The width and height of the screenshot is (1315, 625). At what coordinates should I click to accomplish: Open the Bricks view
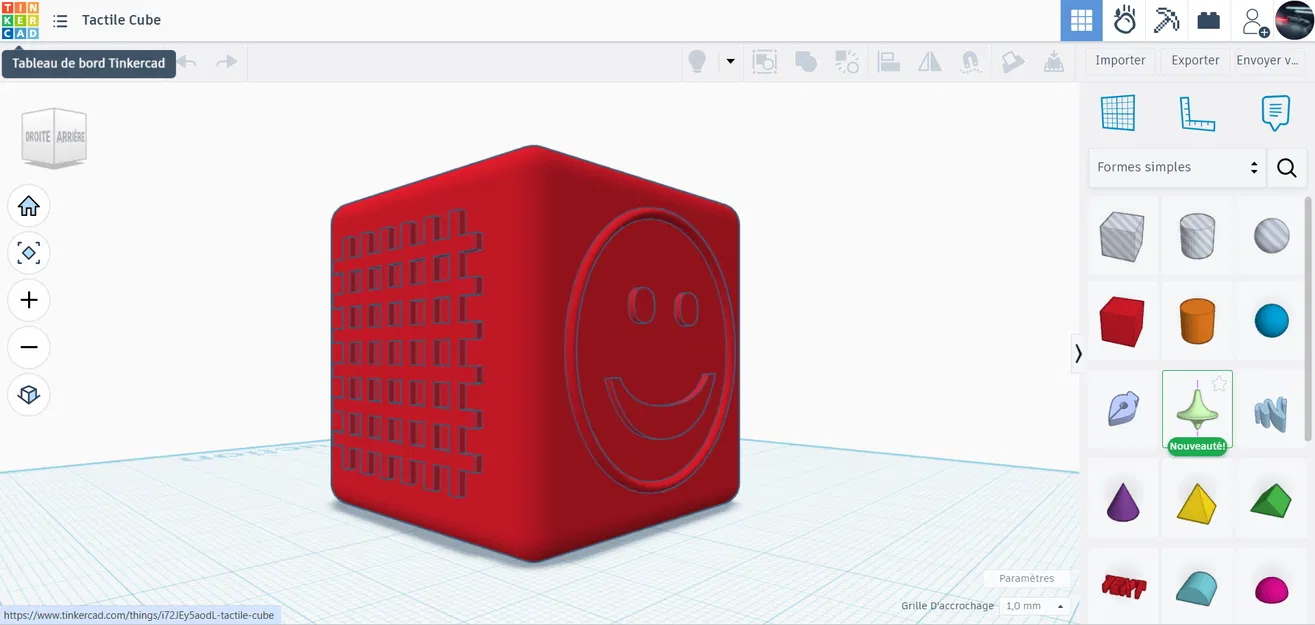pos(1209,20)
